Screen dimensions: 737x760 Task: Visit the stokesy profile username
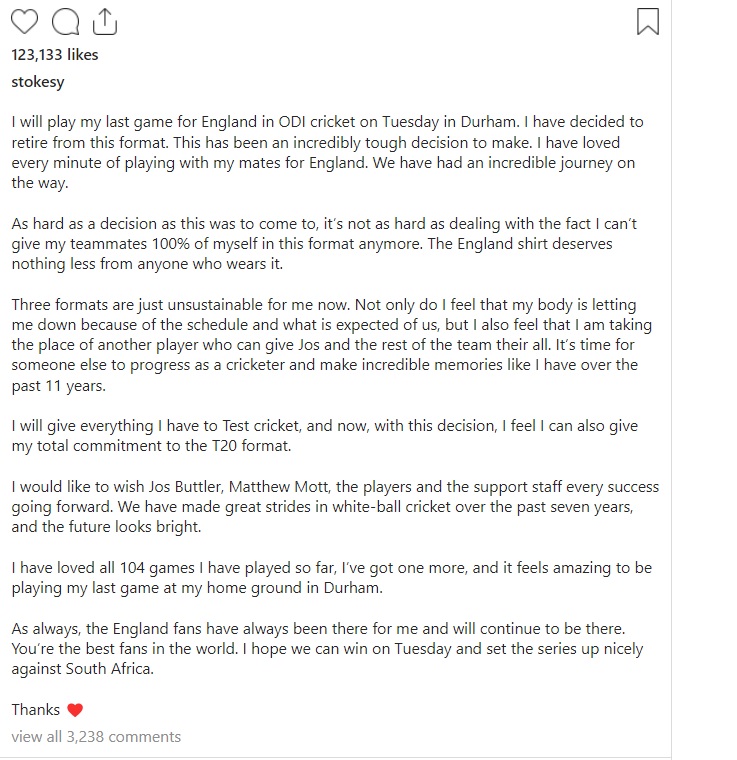[x=38, y=82]
